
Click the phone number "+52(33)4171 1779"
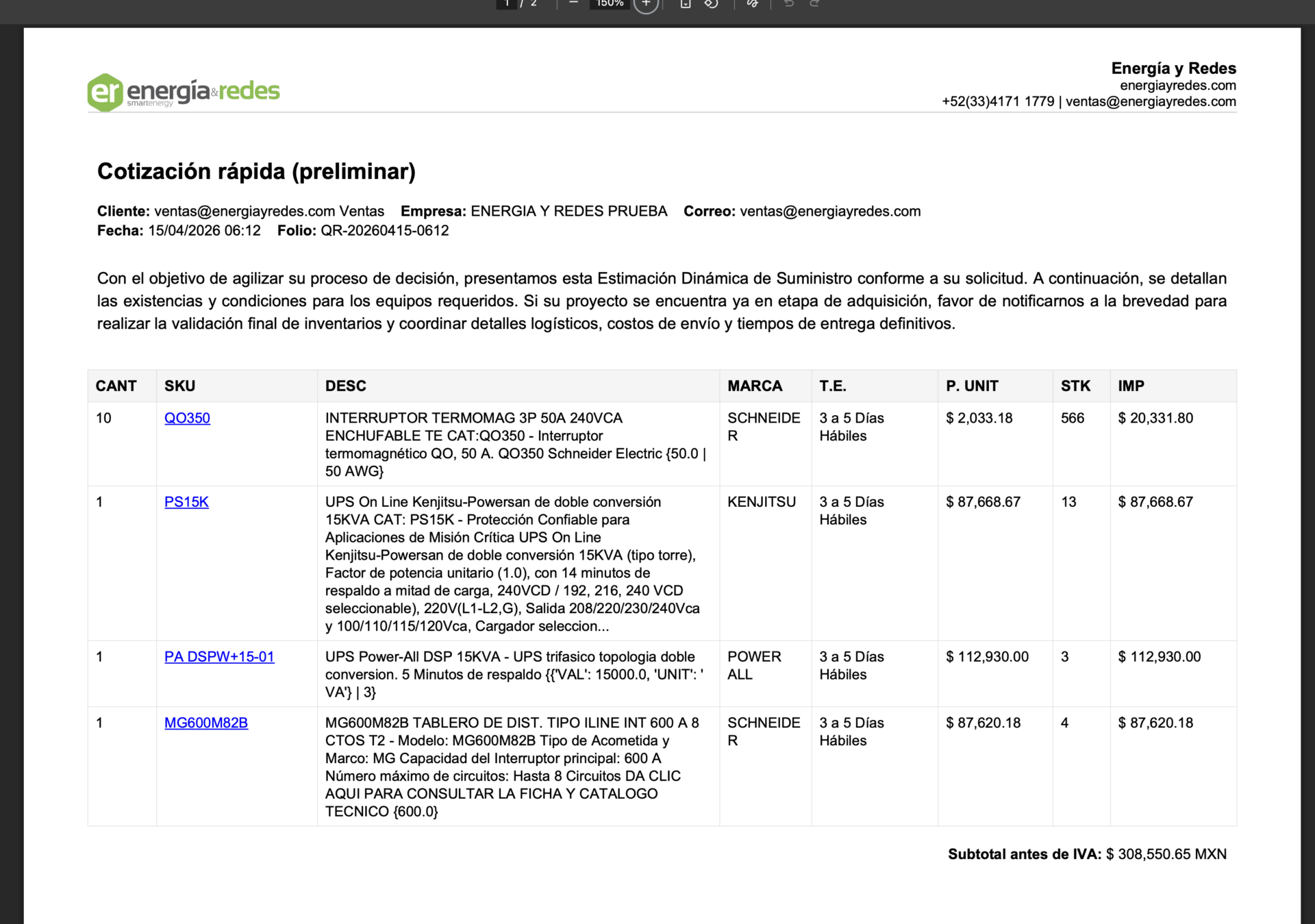click(998, 102)
